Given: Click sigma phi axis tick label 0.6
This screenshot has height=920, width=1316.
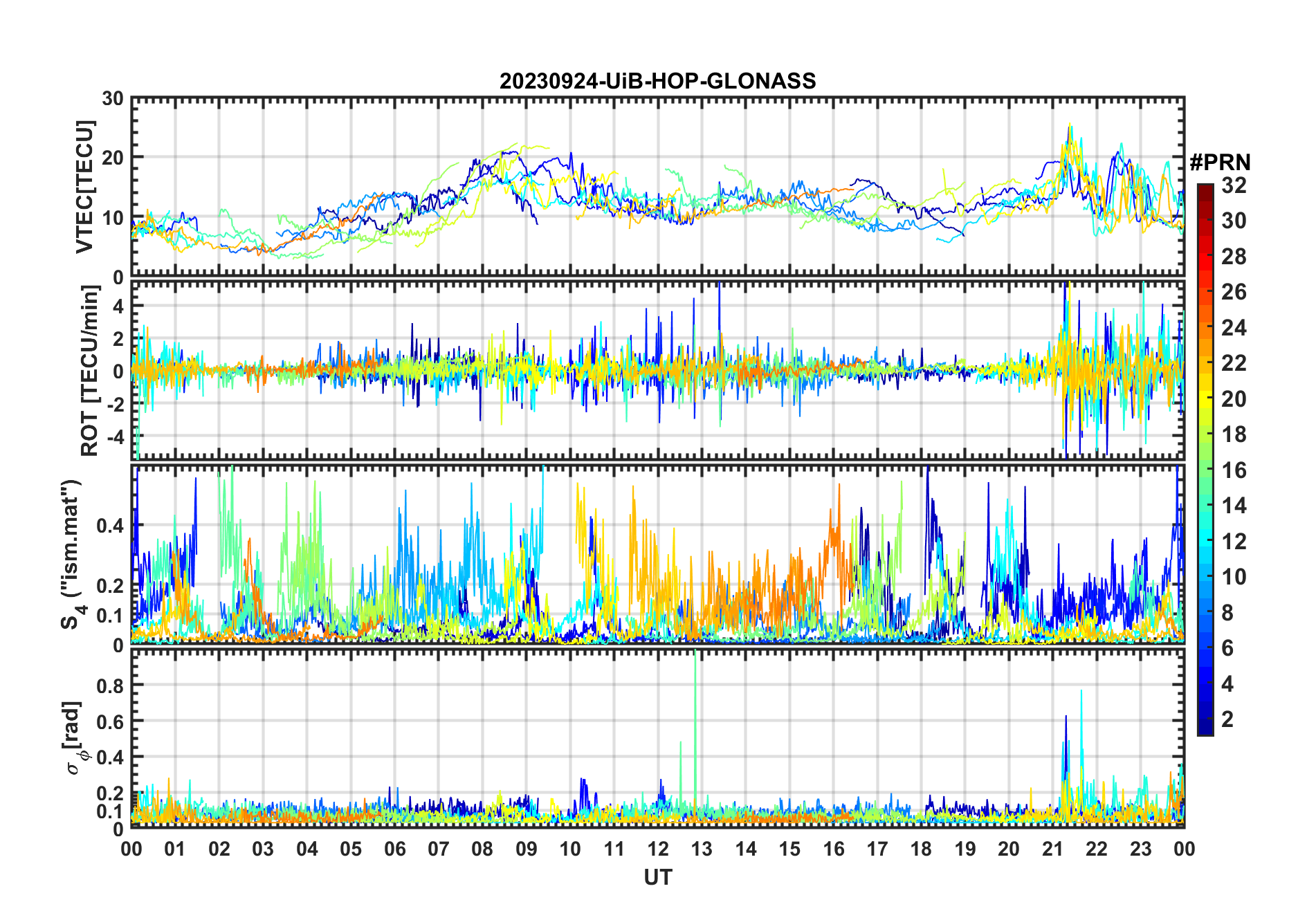Looking at the screenshot, I should click(x=110, y=721).
